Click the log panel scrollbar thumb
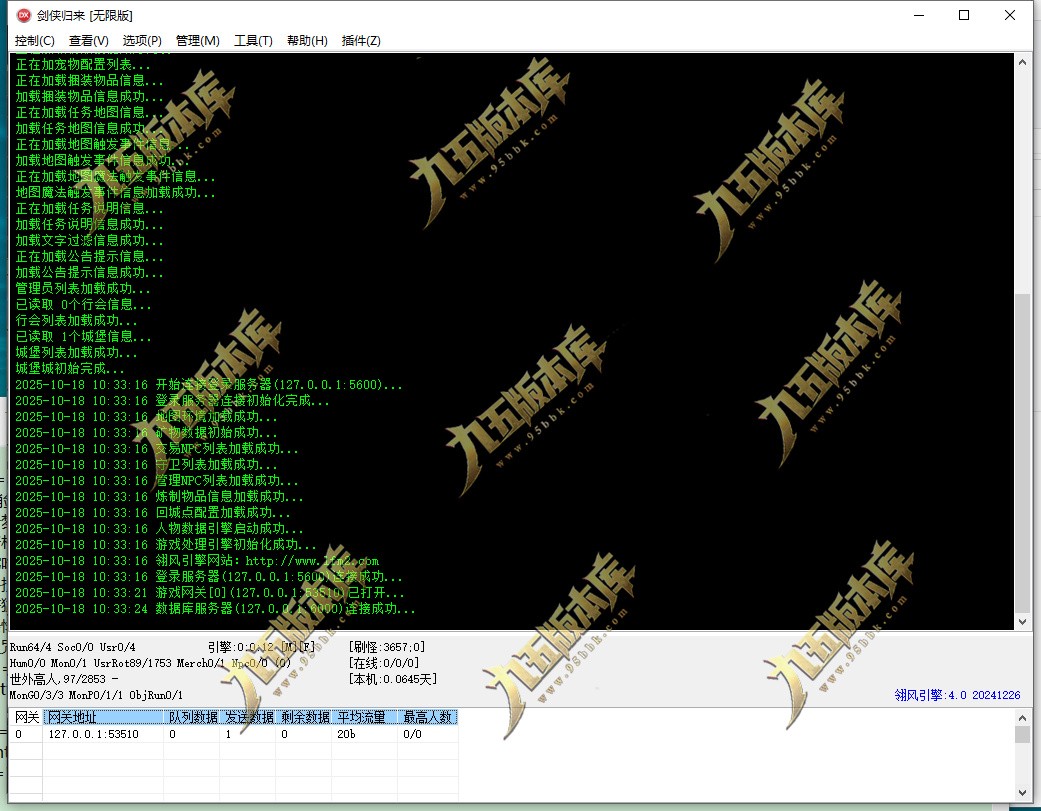The width and height of the screenshot is (1041, 811). point(1022,453)
